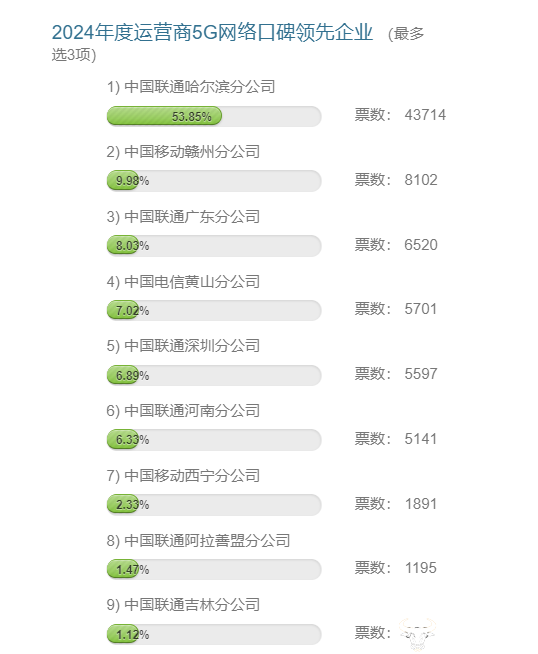Click the 6.89% progress bar
This screenshot has width=538, height=654.
tap(214, 375)
